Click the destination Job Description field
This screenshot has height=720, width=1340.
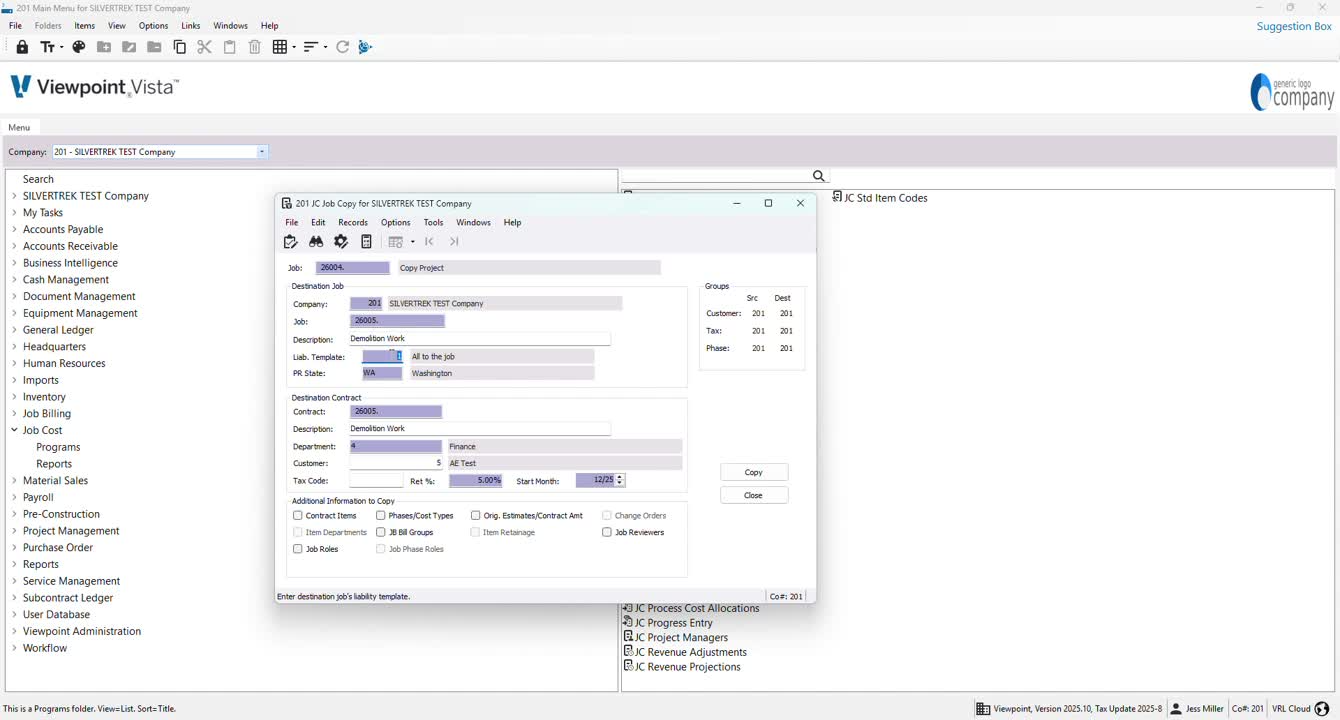(480, 339)
